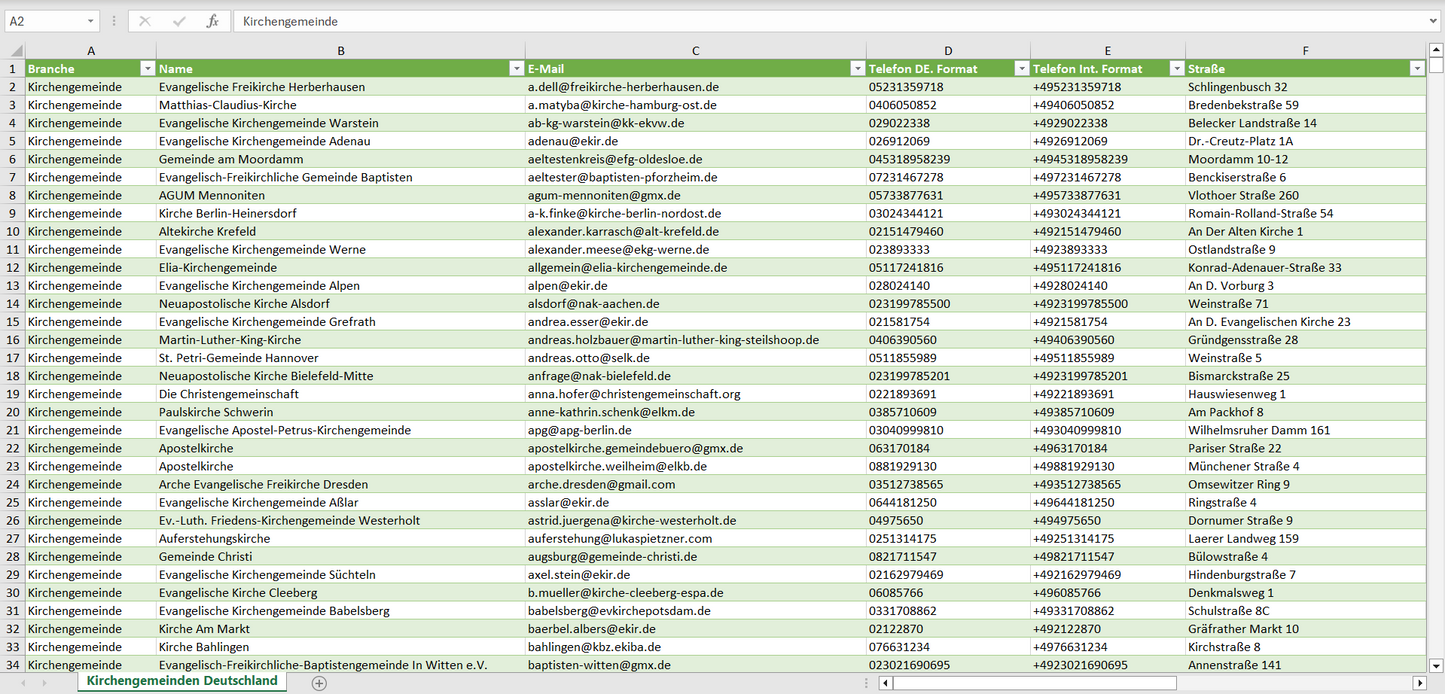Click the Insert Function fx icon
The width and height of the screenshot is (1445, 694).
click(212, 21)
